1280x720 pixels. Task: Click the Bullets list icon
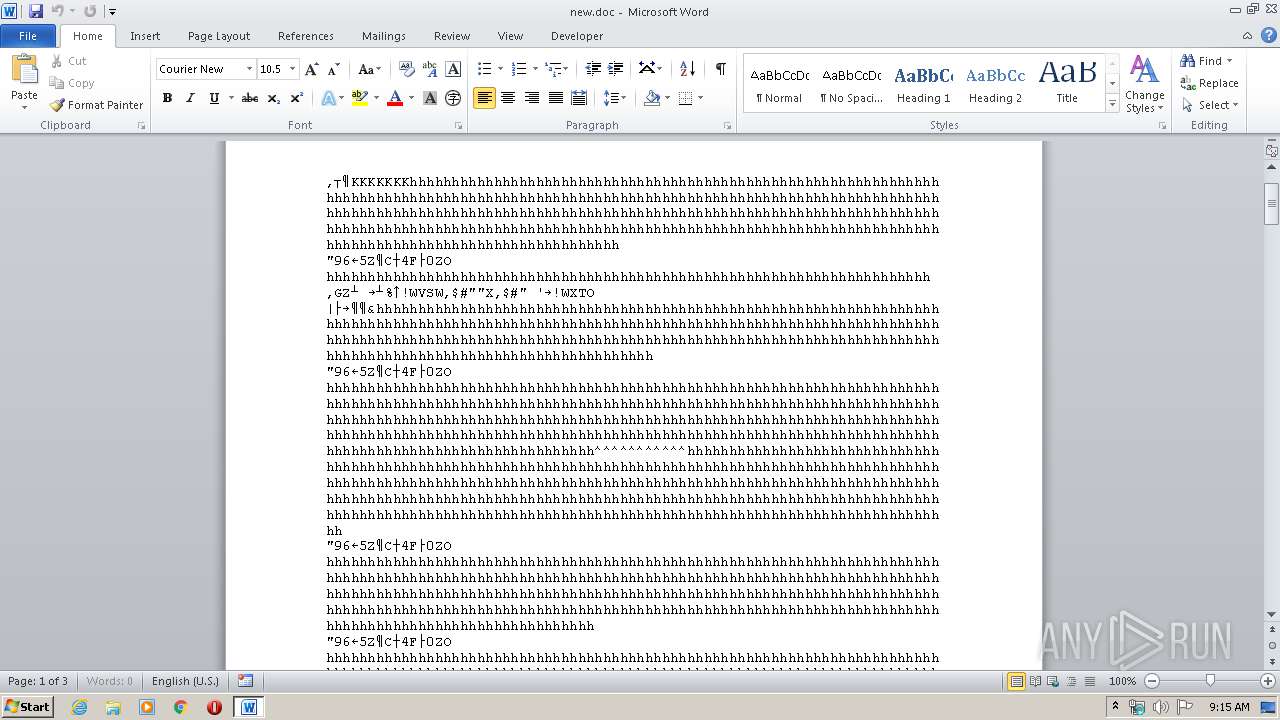point(484,69)
